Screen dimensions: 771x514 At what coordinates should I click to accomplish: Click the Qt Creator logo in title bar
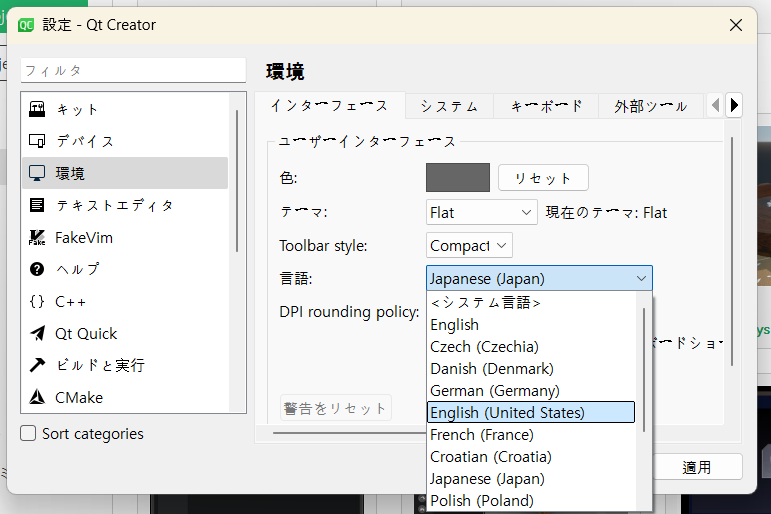click(x=26, y=25)
